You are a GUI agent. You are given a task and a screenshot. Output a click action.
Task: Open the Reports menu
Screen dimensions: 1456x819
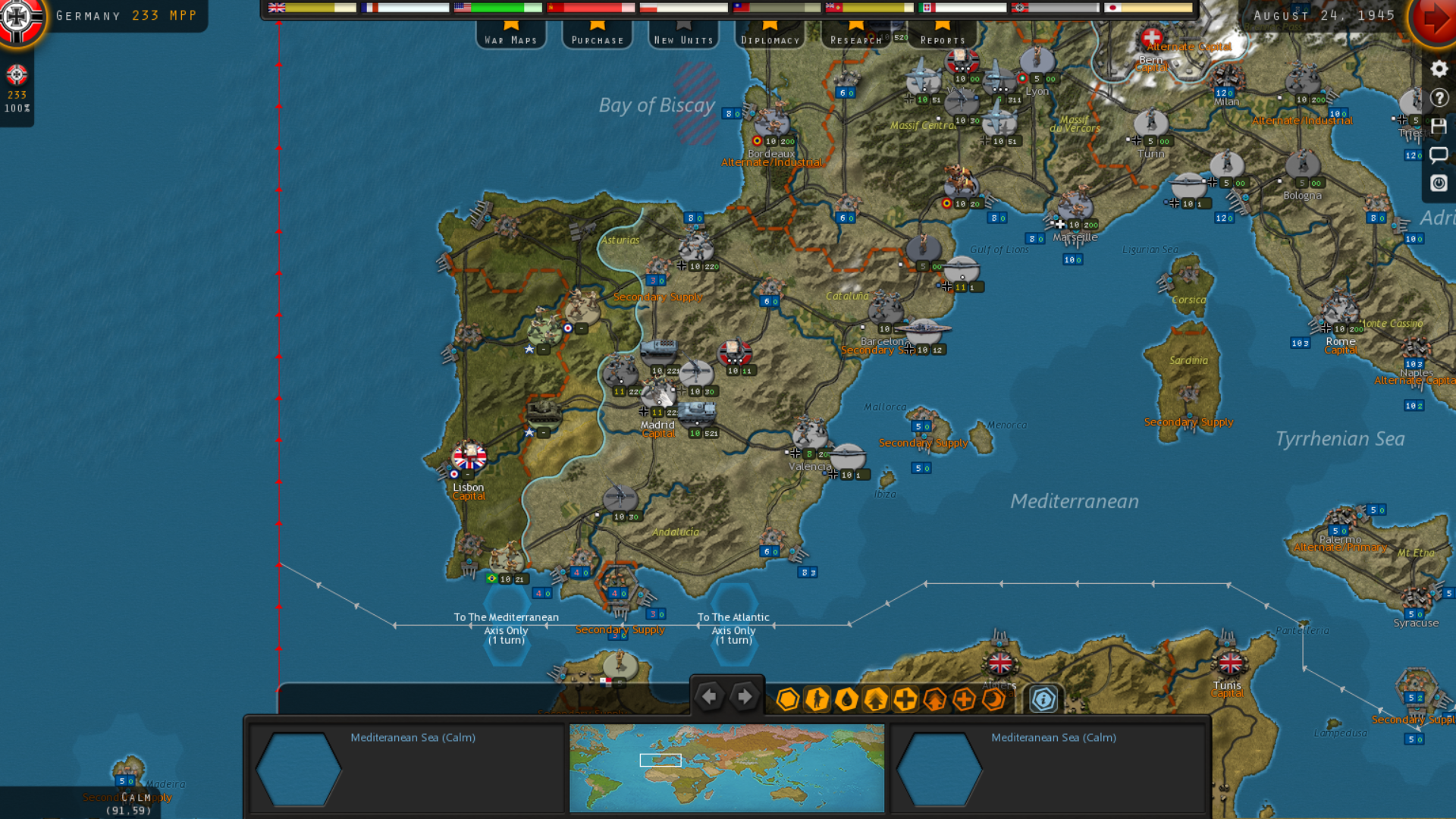click(x=942, y=35)
